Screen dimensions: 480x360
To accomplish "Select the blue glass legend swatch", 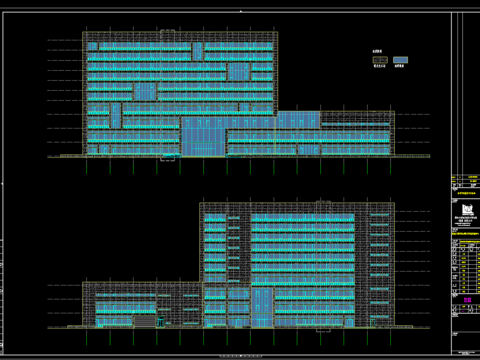I will click(x=400, y=60).
